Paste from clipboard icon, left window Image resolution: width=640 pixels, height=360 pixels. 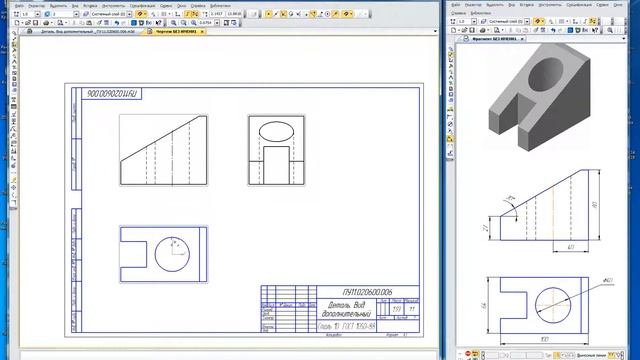click(x=89, y=23)
